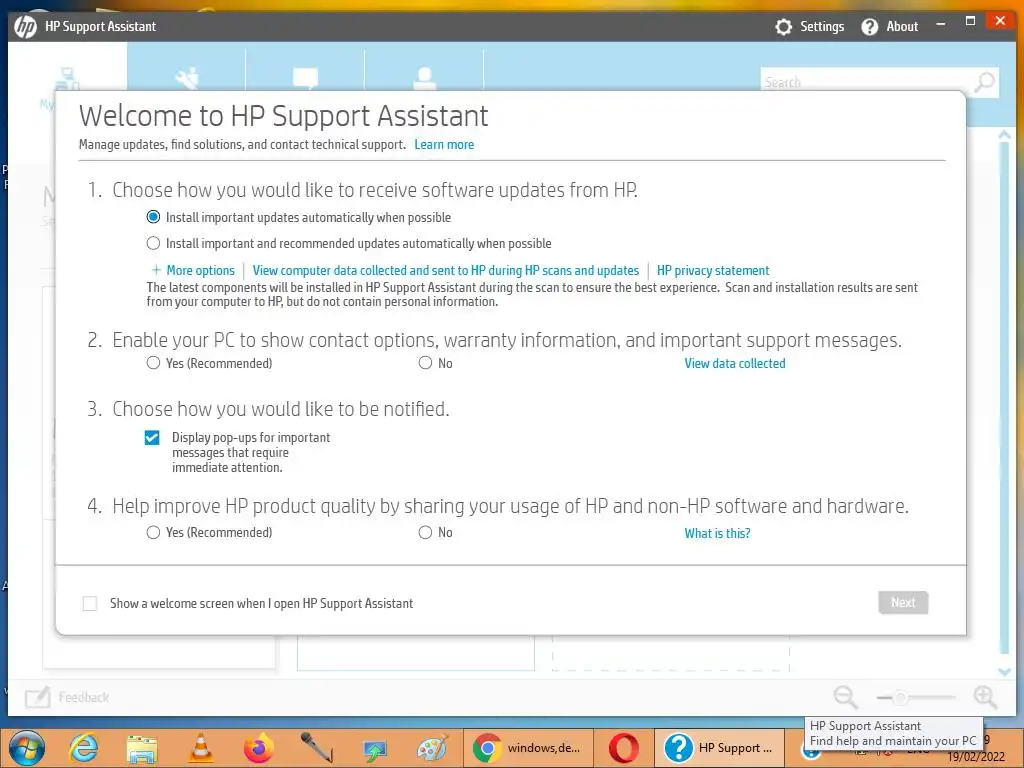The height and width of the screenshot is (768, 1024).
Task: Open the Windows Start menu
Action: pyautogui.click(x=27, y=748)
